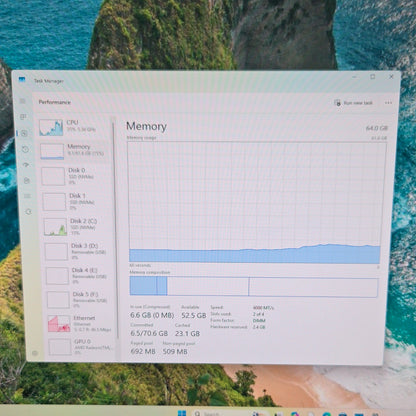Image resolution: width=416 pixels, height=416 pixels.
Task: Click the 'DIMM' form factor value
Action: [x=259, y=321]
